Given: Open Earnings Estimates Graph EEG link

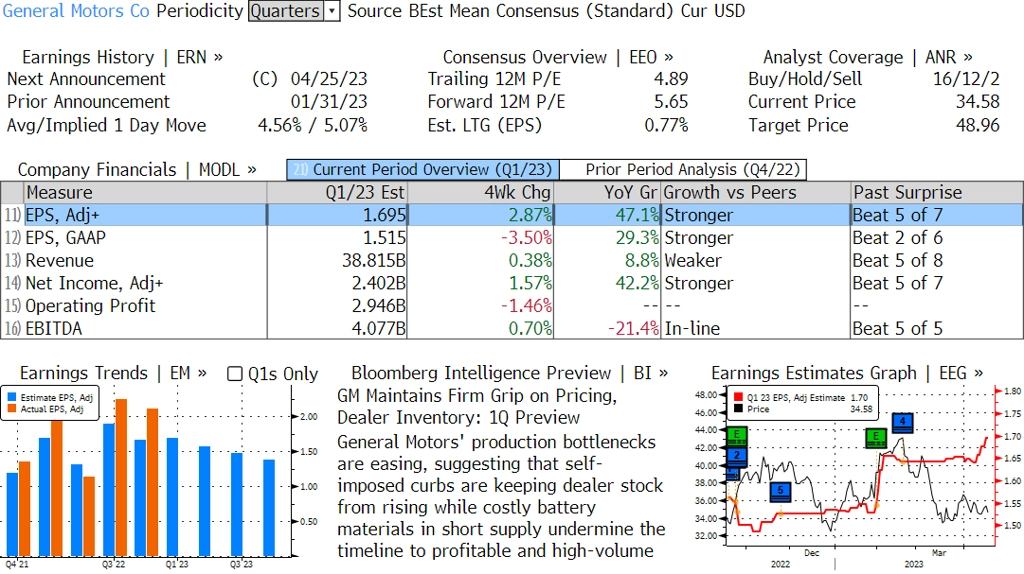Looking at the screenshot, I should point(847,373).
